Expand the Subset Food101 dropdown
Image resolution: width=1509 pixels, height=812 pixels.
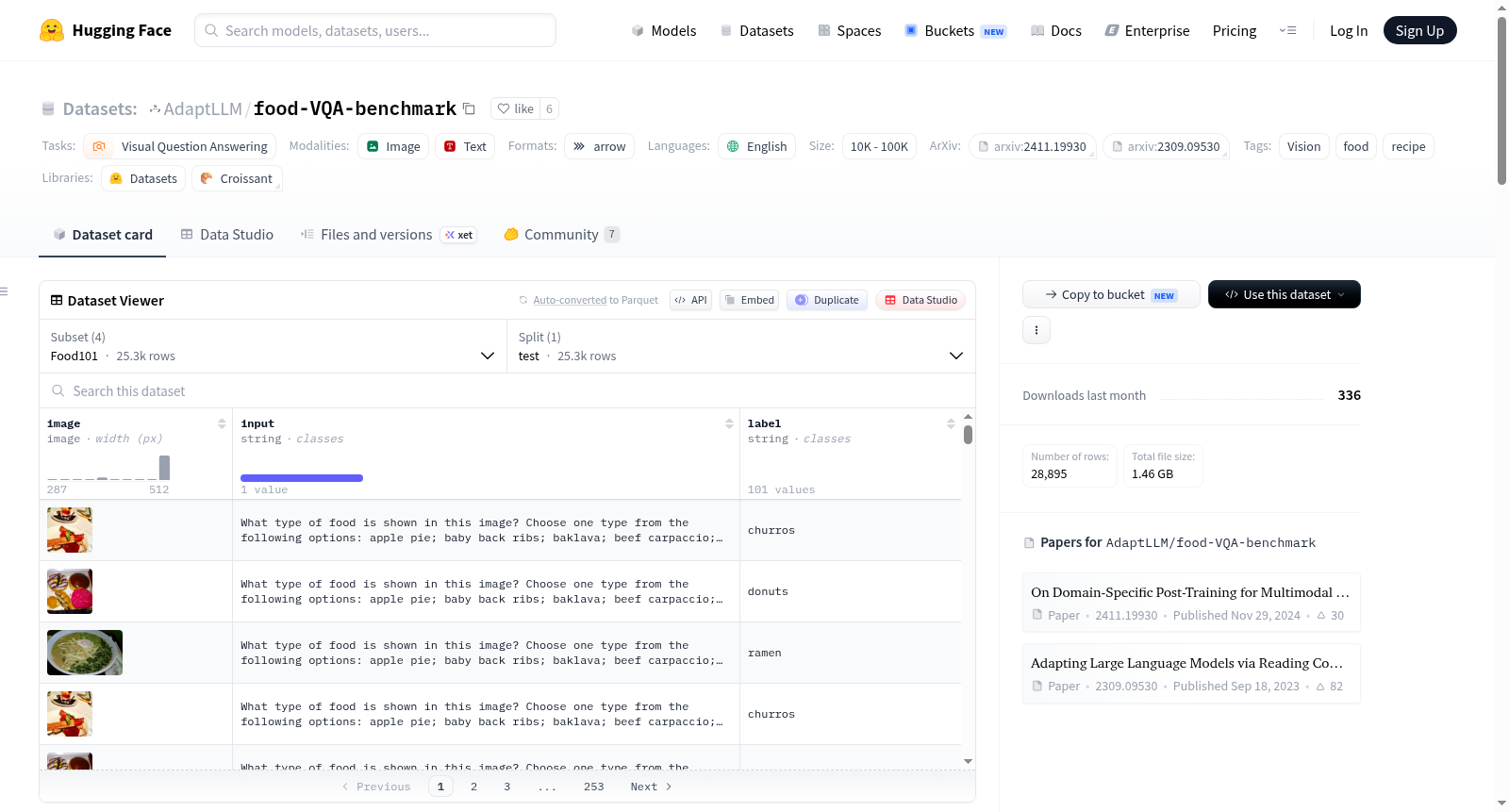click(x=273, y=346)
